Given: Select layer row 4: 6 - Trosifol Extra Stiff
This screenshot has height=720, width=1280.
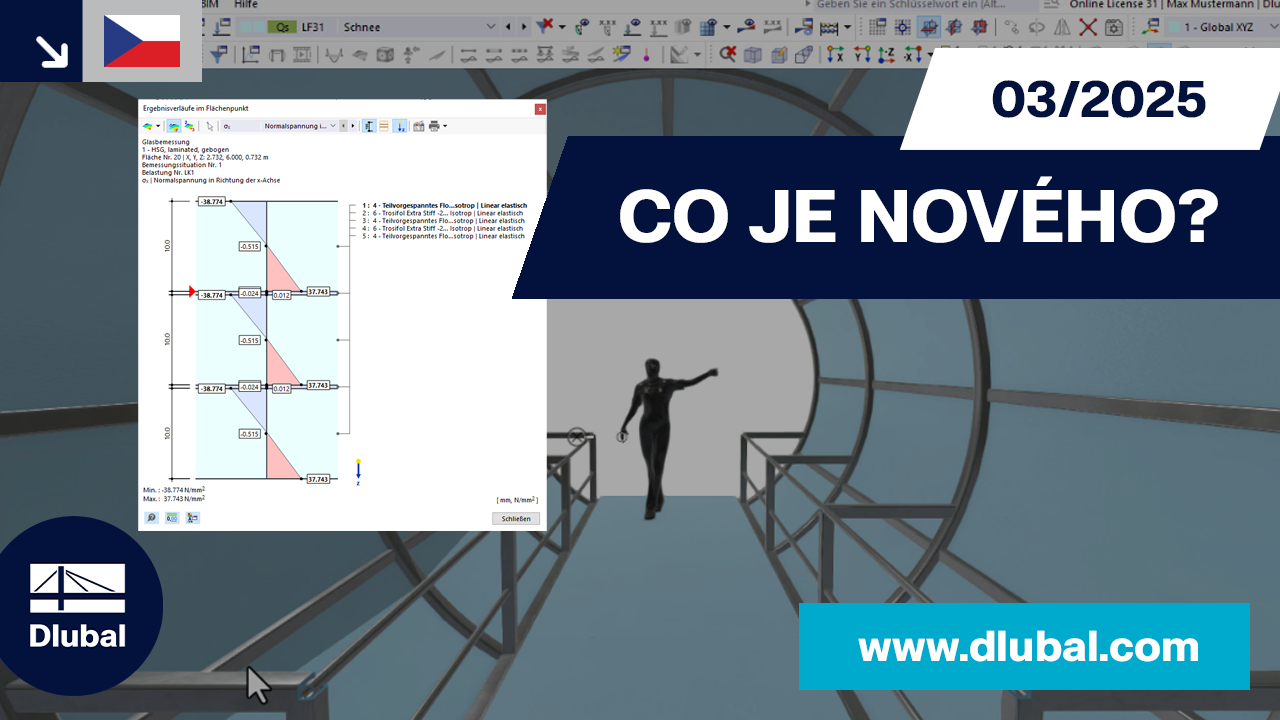Looking at the screenshot, I should [443, 229].
